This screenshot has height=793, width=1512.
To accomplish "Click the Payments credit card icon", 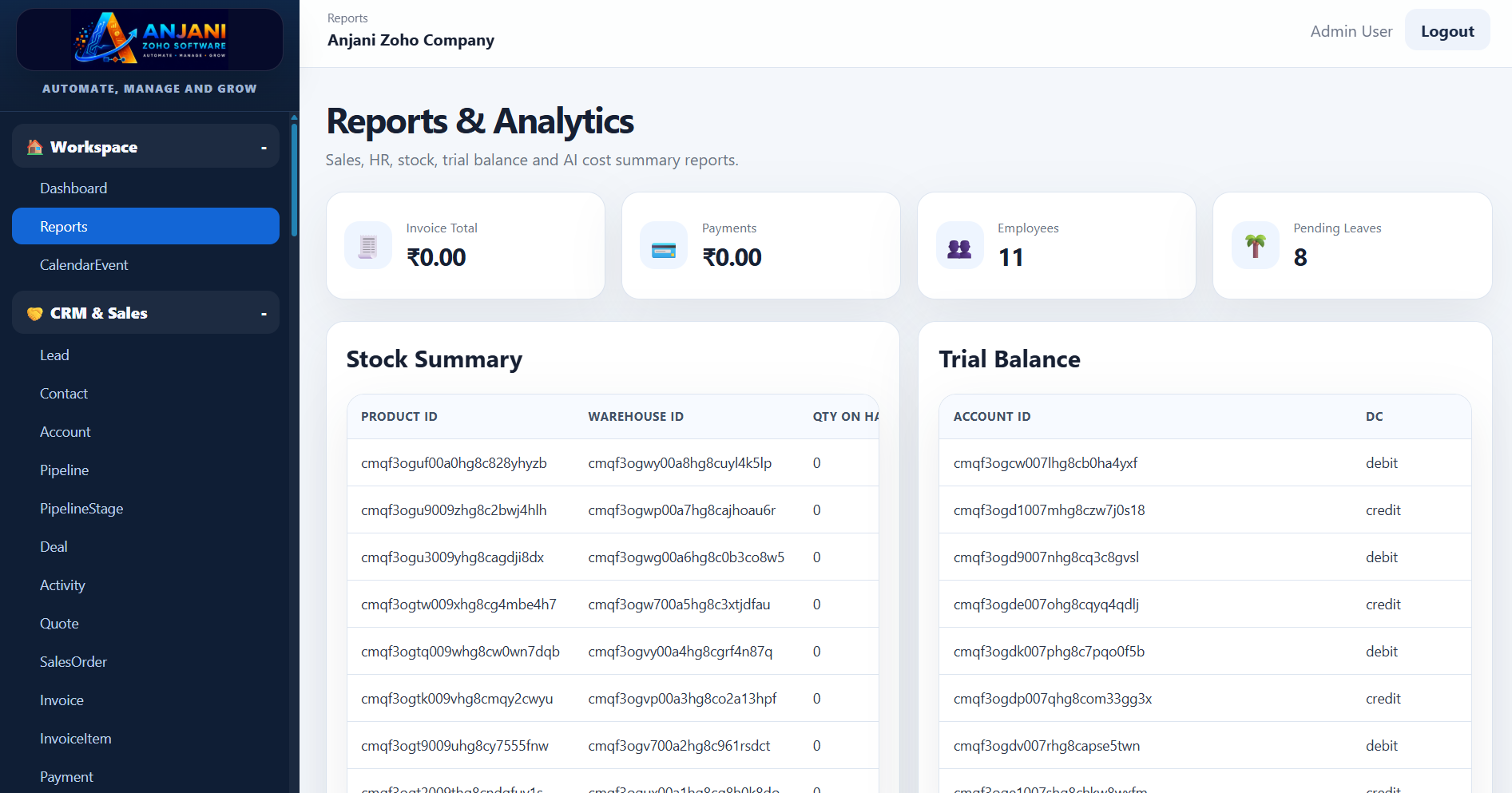I will 664,245.
